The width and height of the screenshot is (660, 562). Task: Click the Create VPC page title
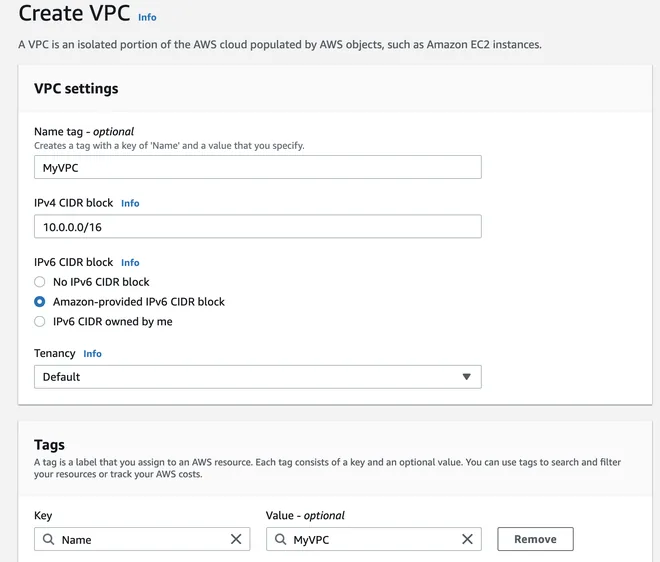[75, 13]
